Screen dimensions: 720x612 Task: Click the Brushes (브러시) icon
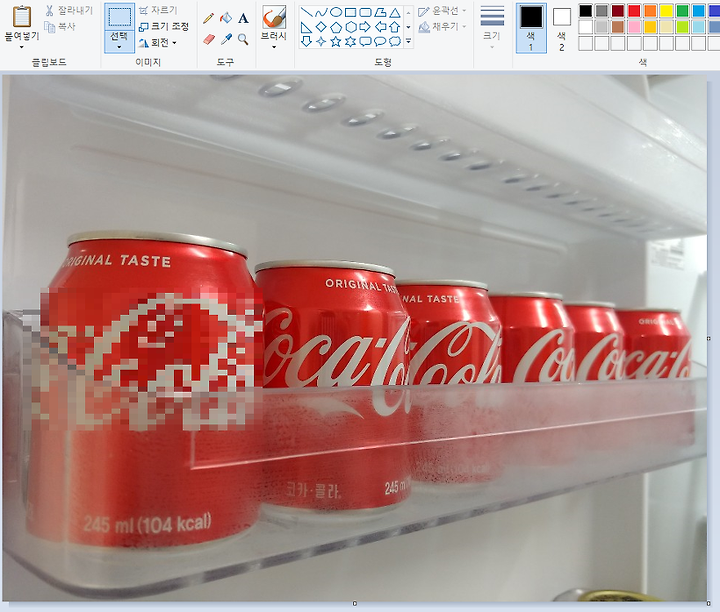(x=274, y=17)
